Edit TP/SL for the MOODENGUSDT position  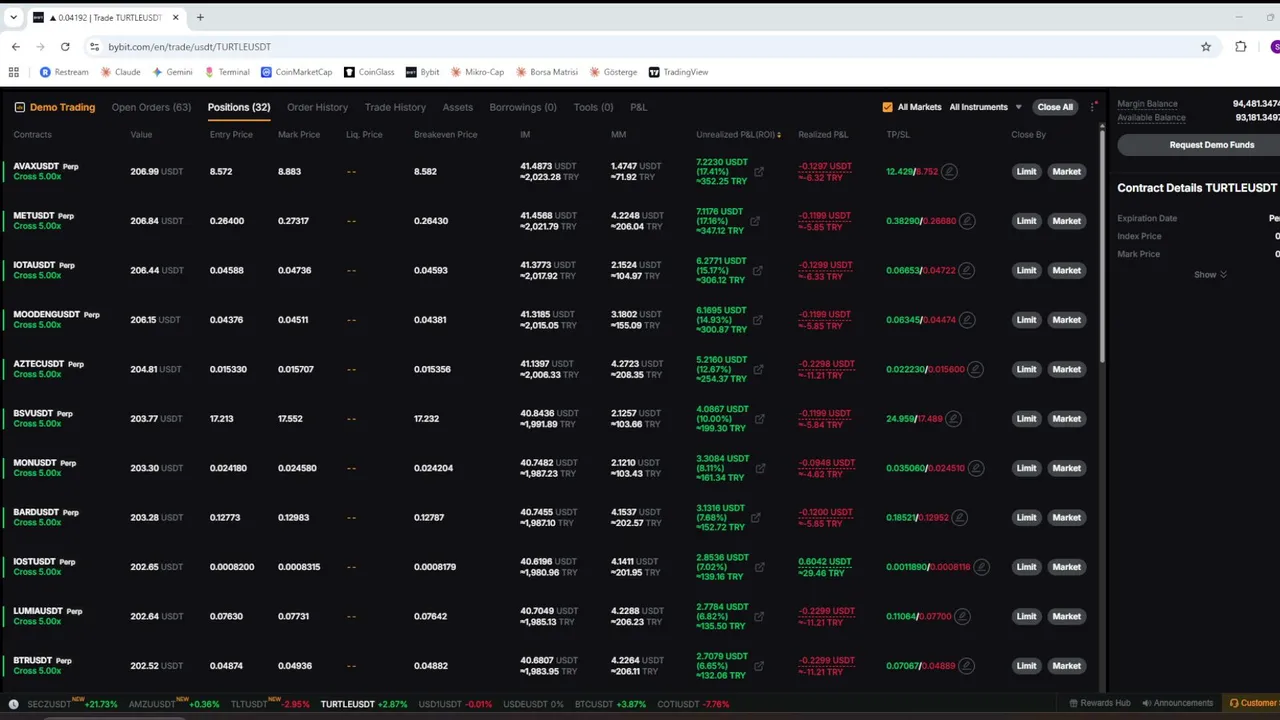click(x=966, y=320)
